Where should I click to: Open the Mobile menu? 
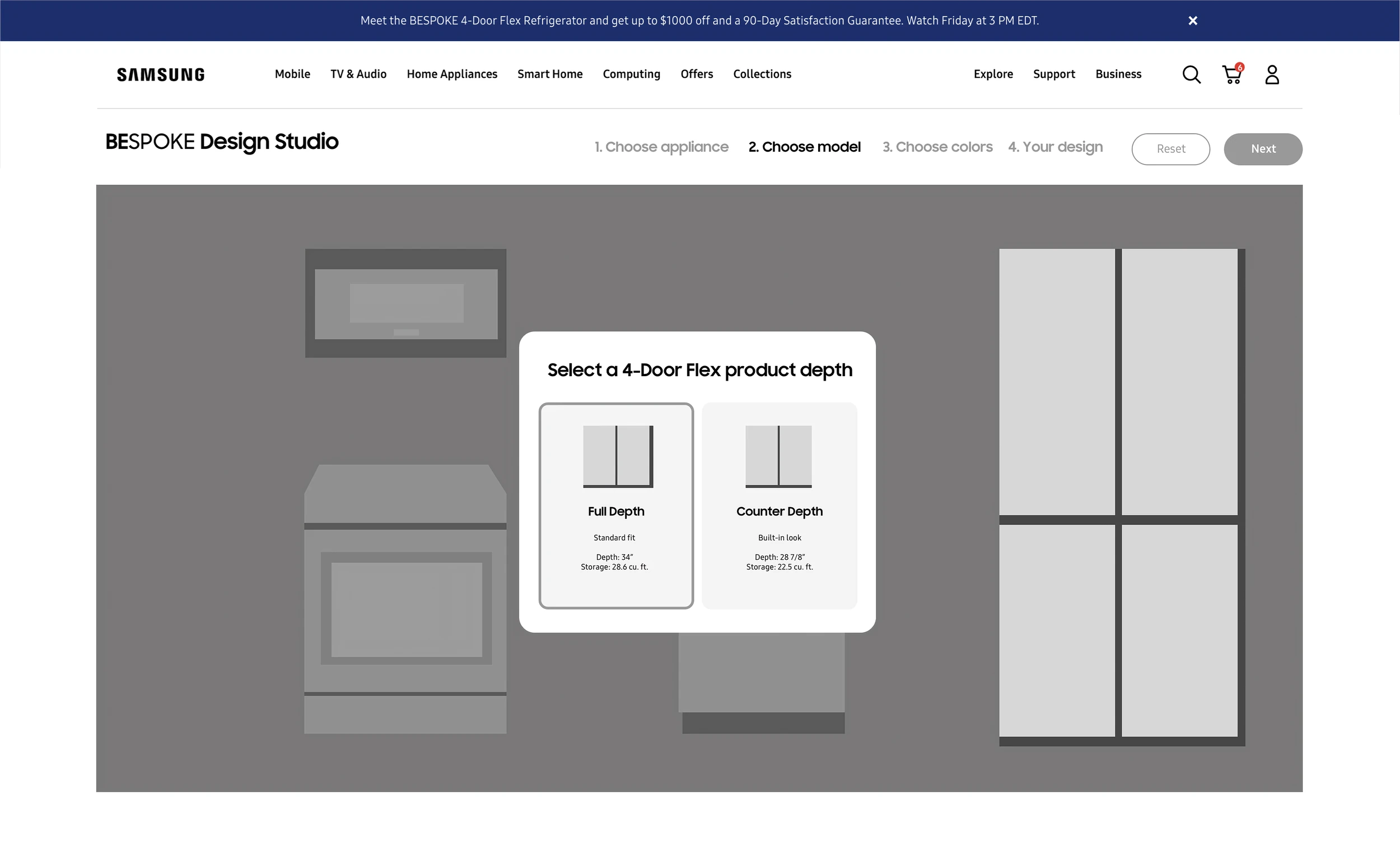[292, 74]
